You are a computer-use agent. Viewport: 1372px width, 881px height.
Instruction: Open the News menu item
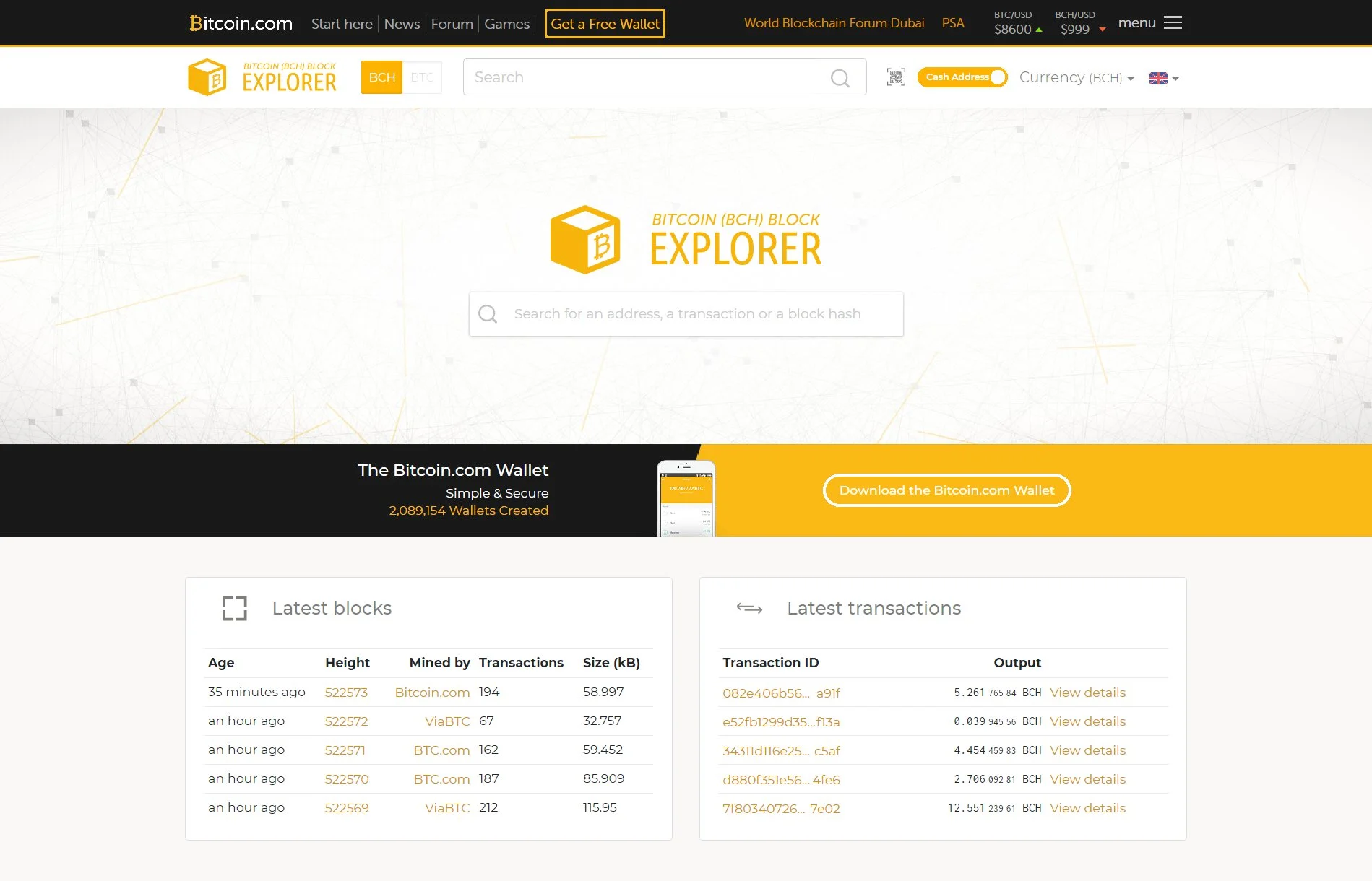coord(402,24)
